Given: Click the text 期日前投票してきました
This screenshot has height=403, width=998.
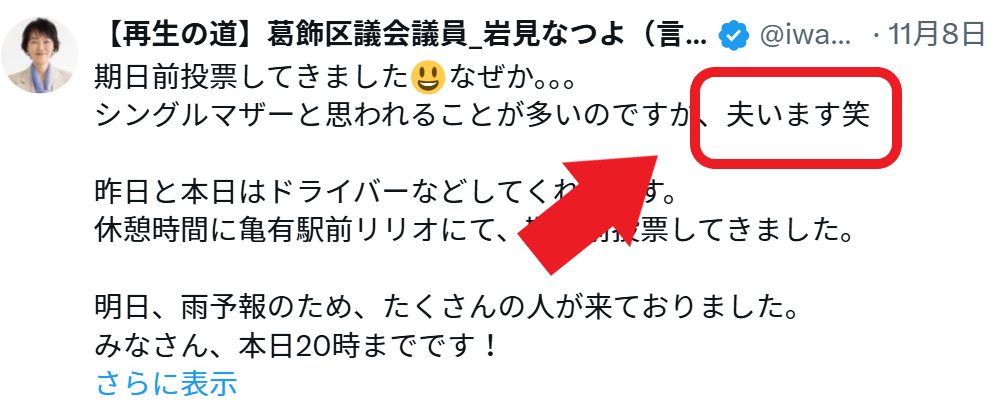Looking at the screenshot, I should click(x=250, y=79).
